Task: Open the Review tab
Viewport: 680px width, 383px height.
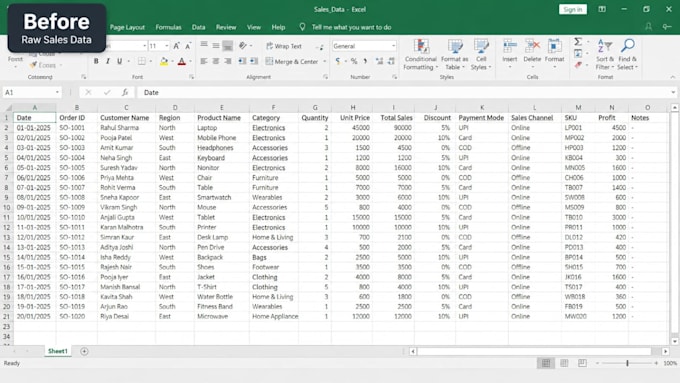Action: pos(226,27)
